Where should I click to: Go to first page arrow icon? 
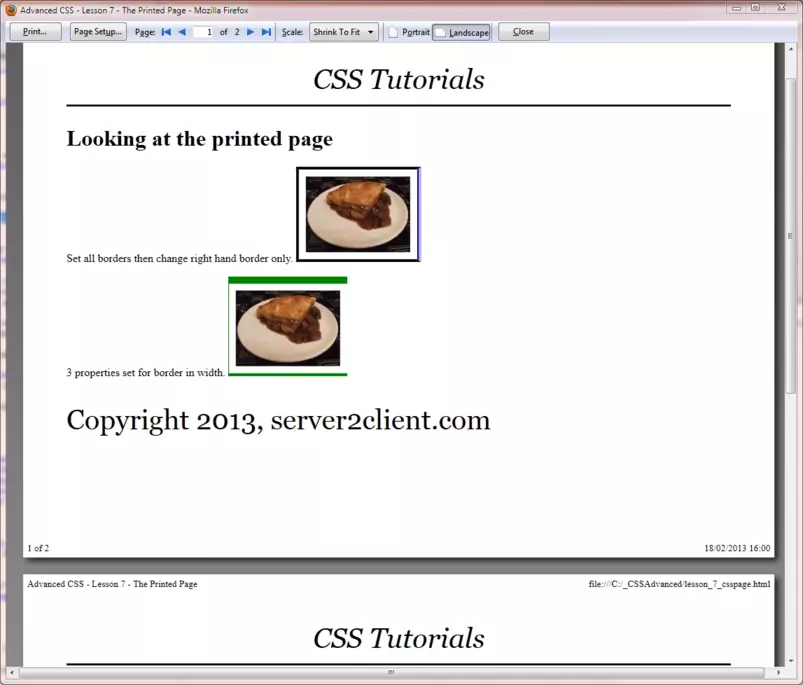click(x=166, y=32)
